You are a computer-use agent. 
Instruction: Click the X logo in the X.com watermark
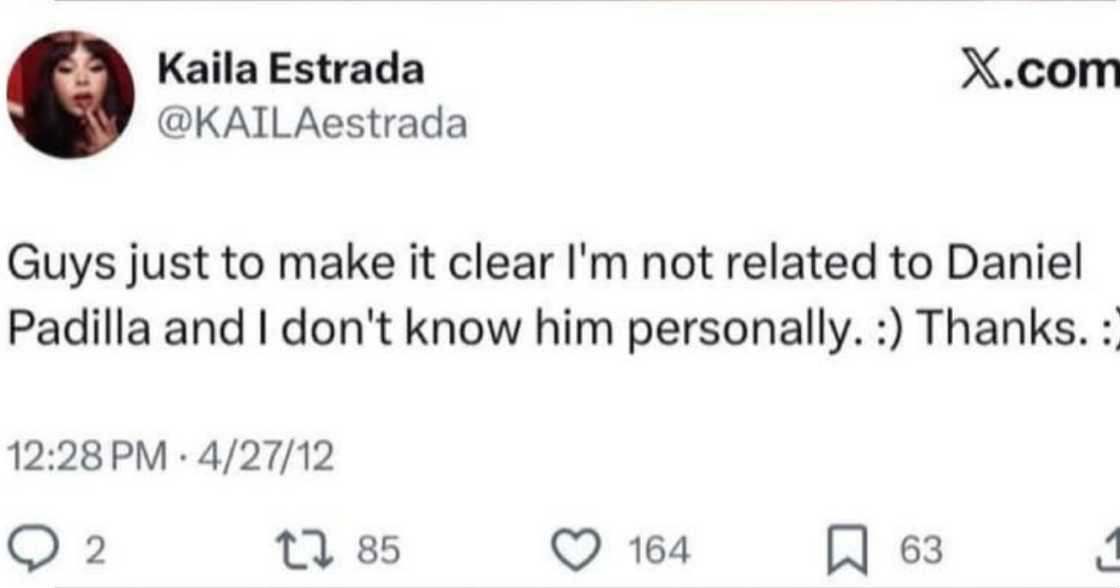point(984,72)
